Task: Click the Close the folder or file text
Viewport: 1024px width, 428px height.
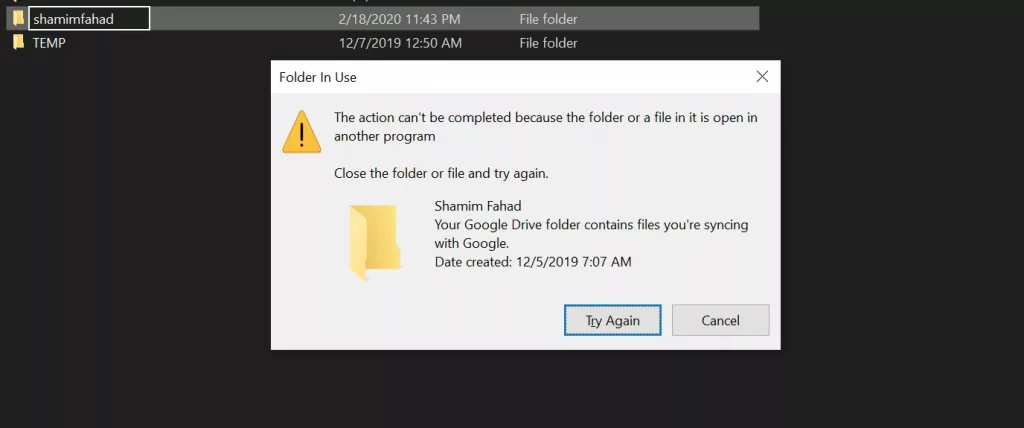Action: [441, 174]
